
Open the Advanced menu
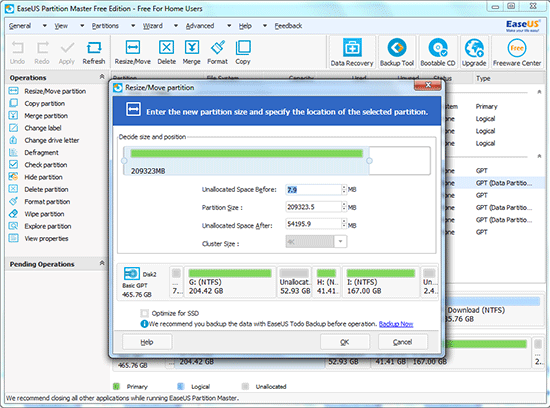click(200, 26)
